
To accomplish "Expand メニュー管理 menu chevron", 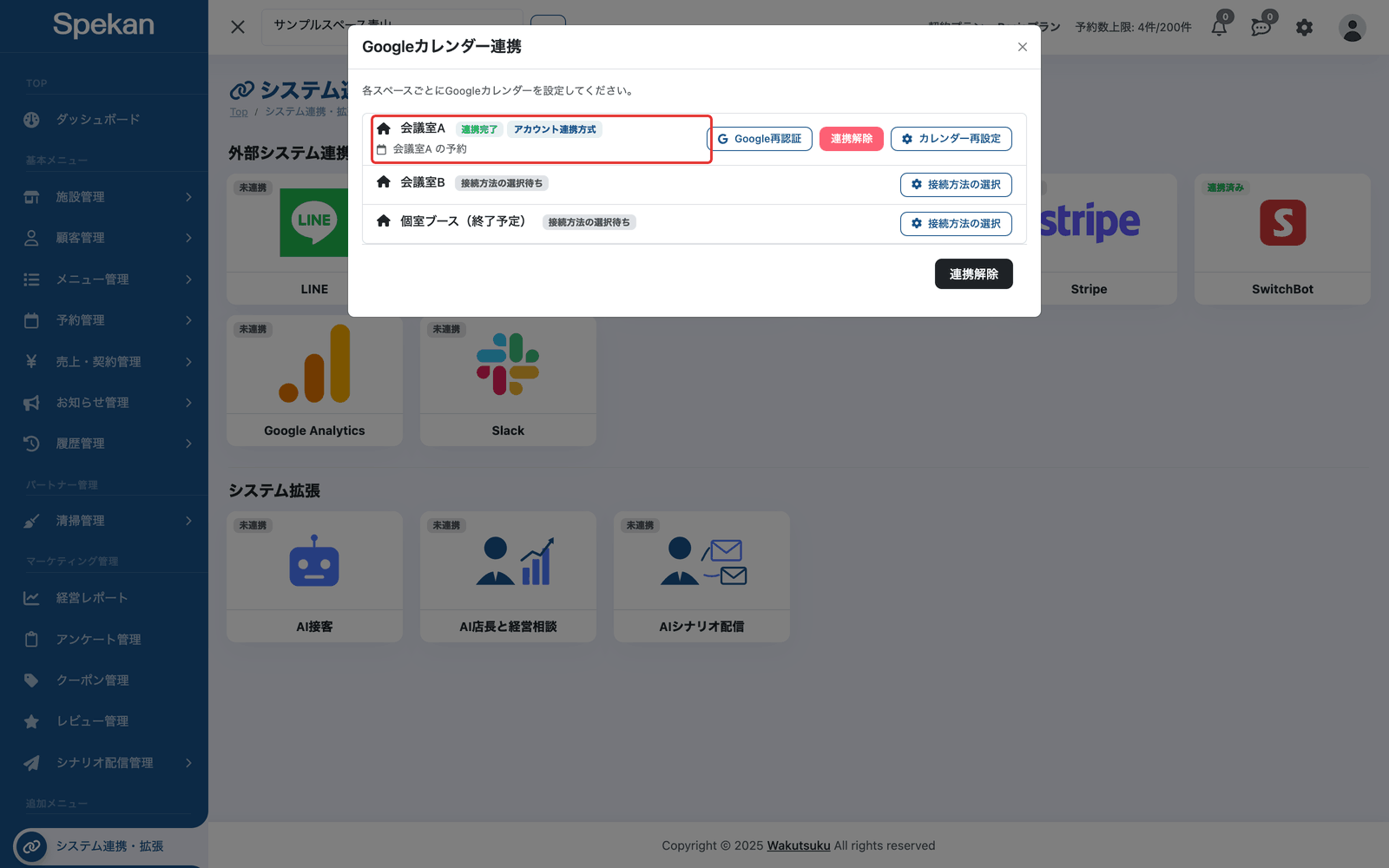I will point(188,279).
